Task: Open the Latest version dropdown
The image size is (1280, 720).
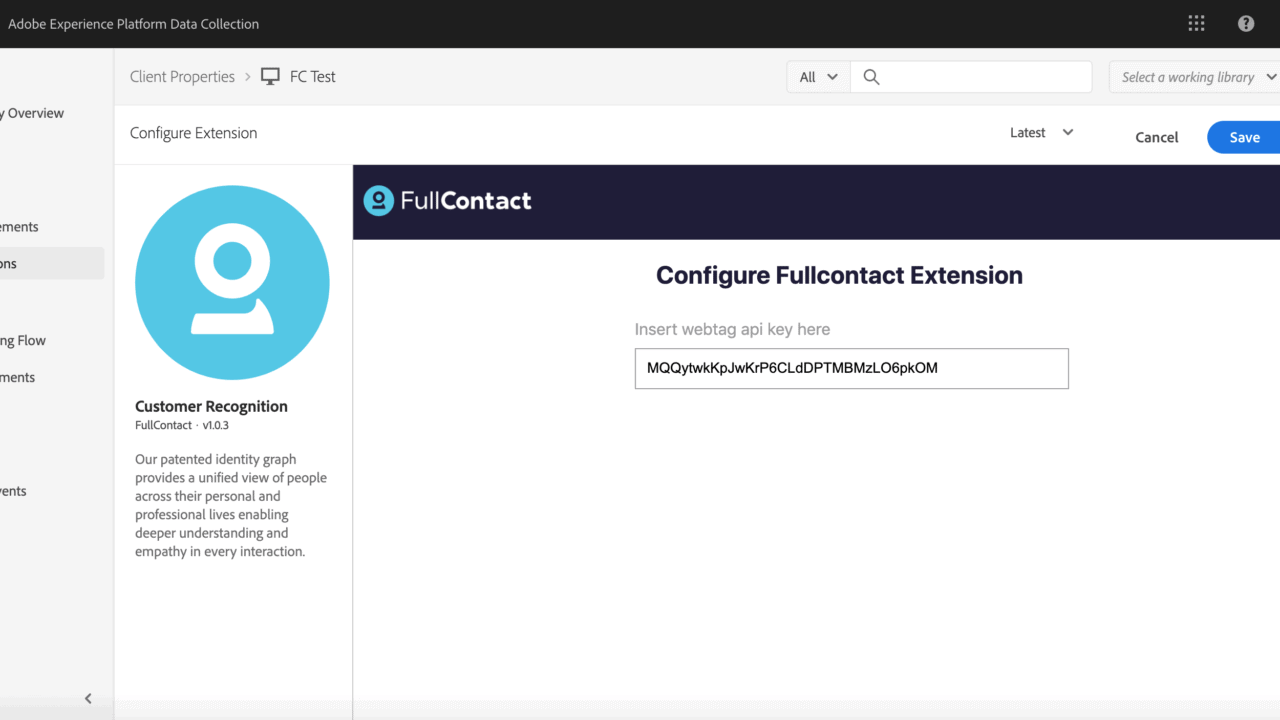Action: pos(1041,133)
